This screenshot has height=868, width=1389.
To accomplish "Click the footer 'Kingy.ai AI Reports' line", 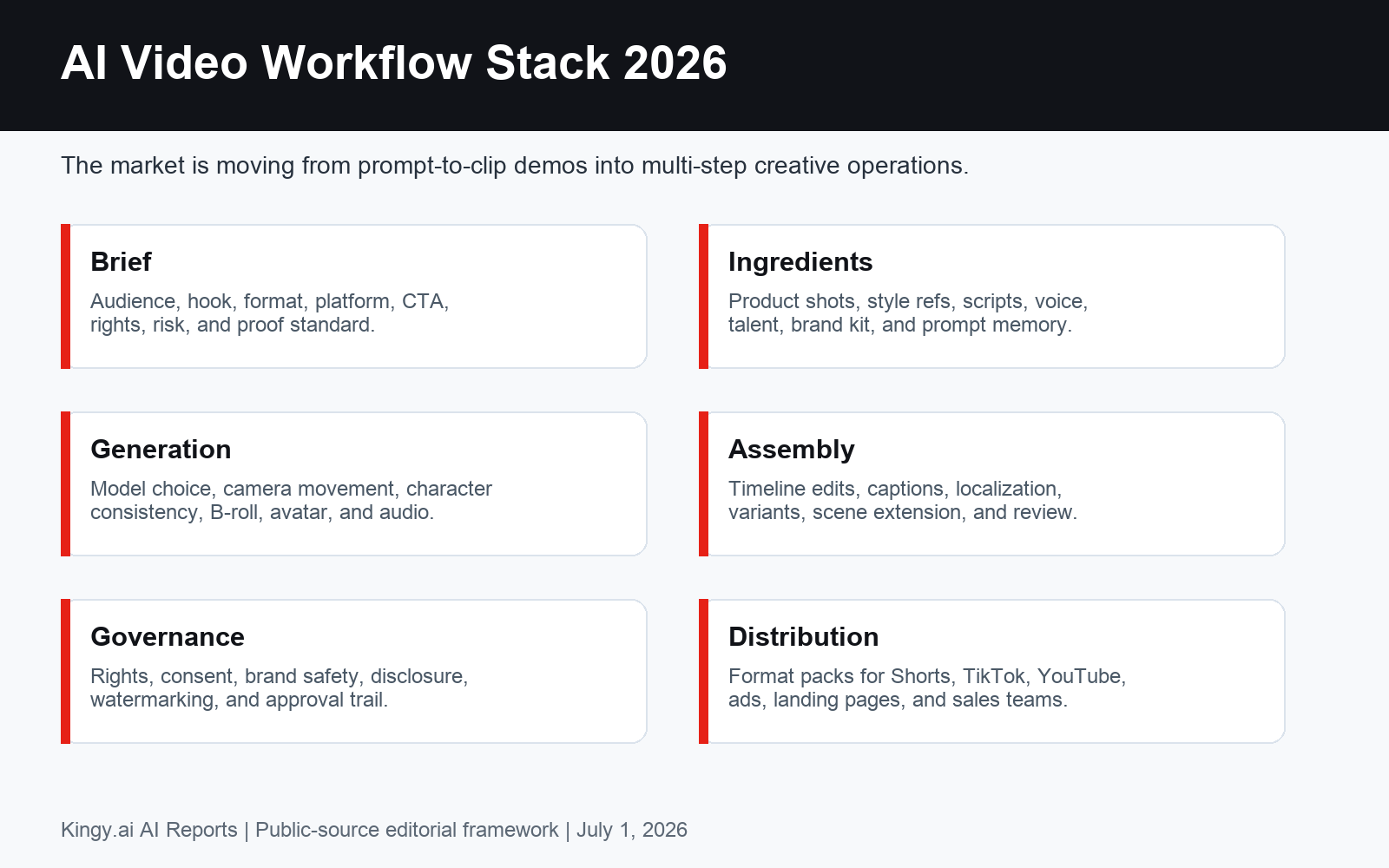I will tap(374, 830).
